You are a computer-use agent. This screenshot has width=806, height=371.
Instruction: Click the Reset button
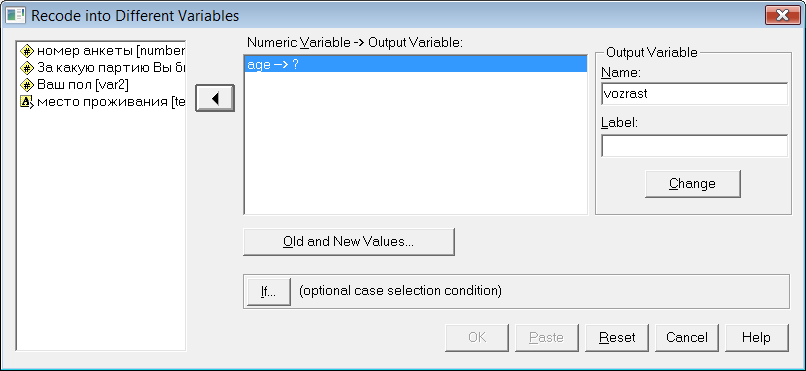[617, 338]
